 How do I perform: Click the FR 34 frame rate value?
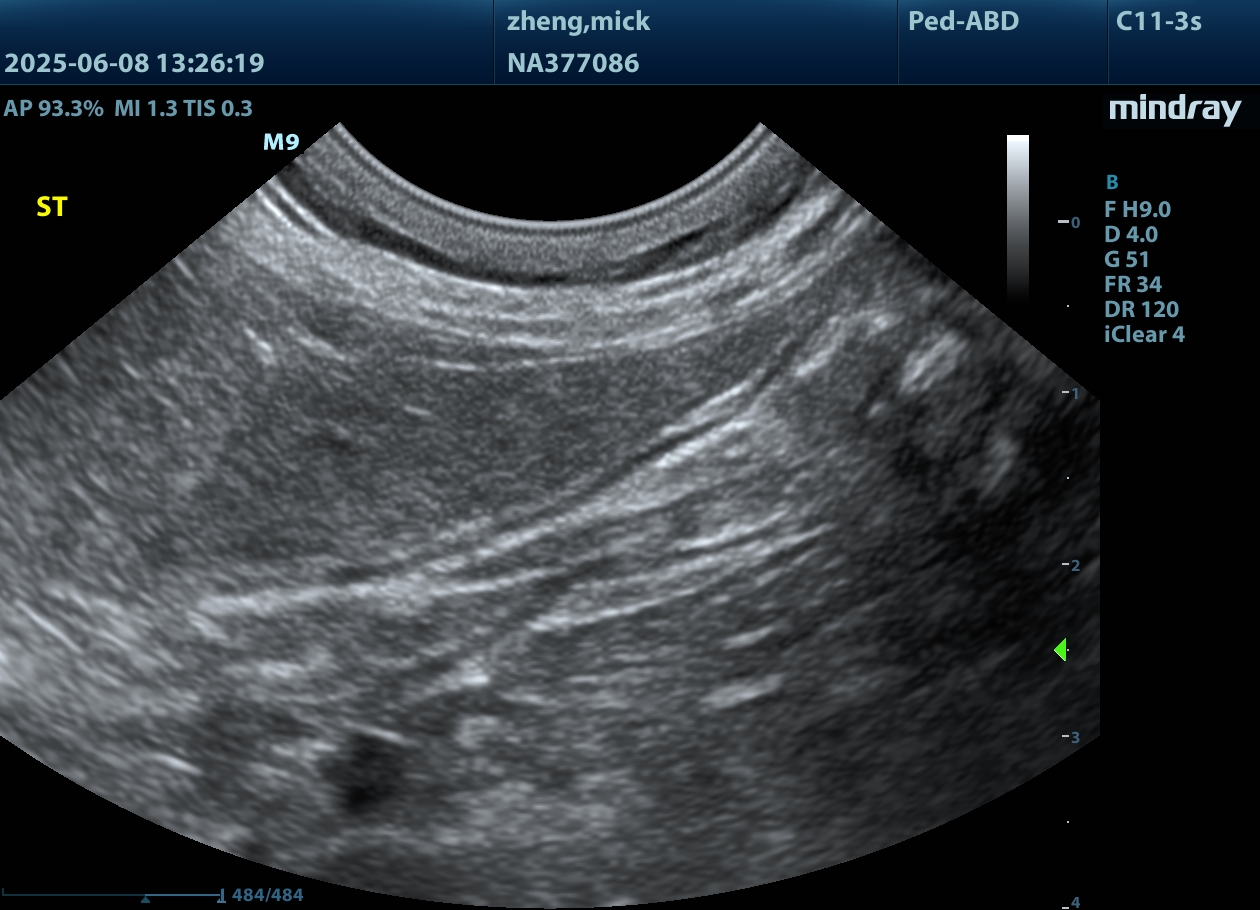[x=1133, y=284]
